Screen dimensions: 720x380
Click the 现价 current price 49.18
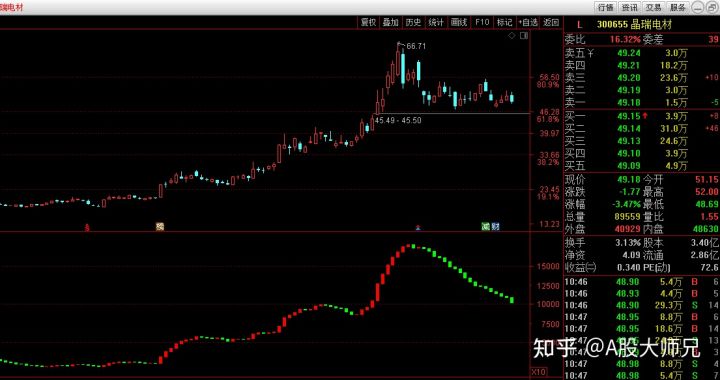[x=628, y=179]
